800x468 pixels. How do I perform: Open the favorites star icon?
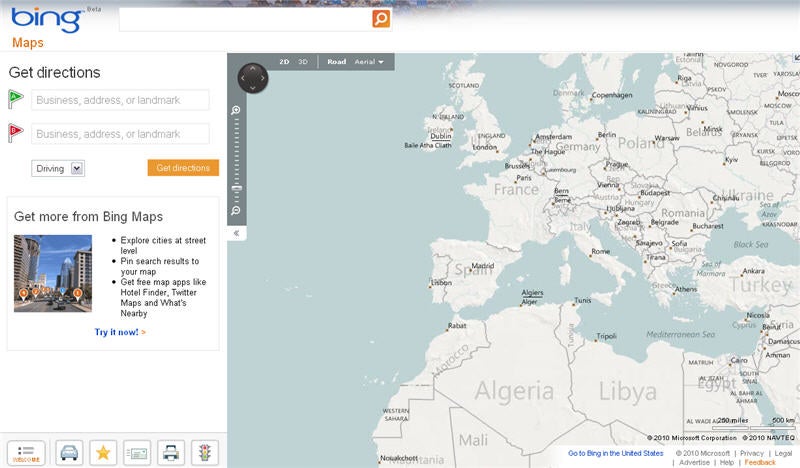coord(103,453)
